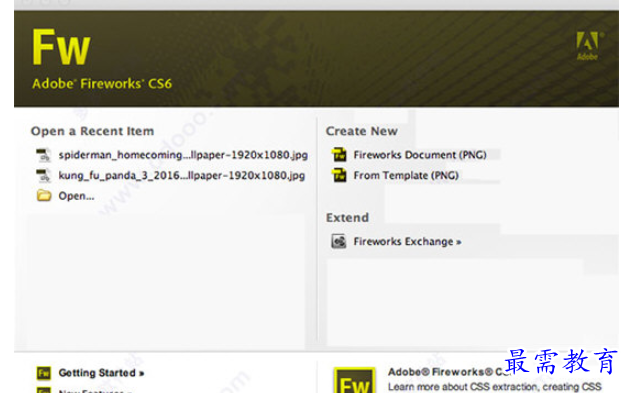Image resolution: width=626 pixels, height=393 pixels.
Task: Open the spiderman_homecoming wallpaper recent file
Action: pos(183,155)
